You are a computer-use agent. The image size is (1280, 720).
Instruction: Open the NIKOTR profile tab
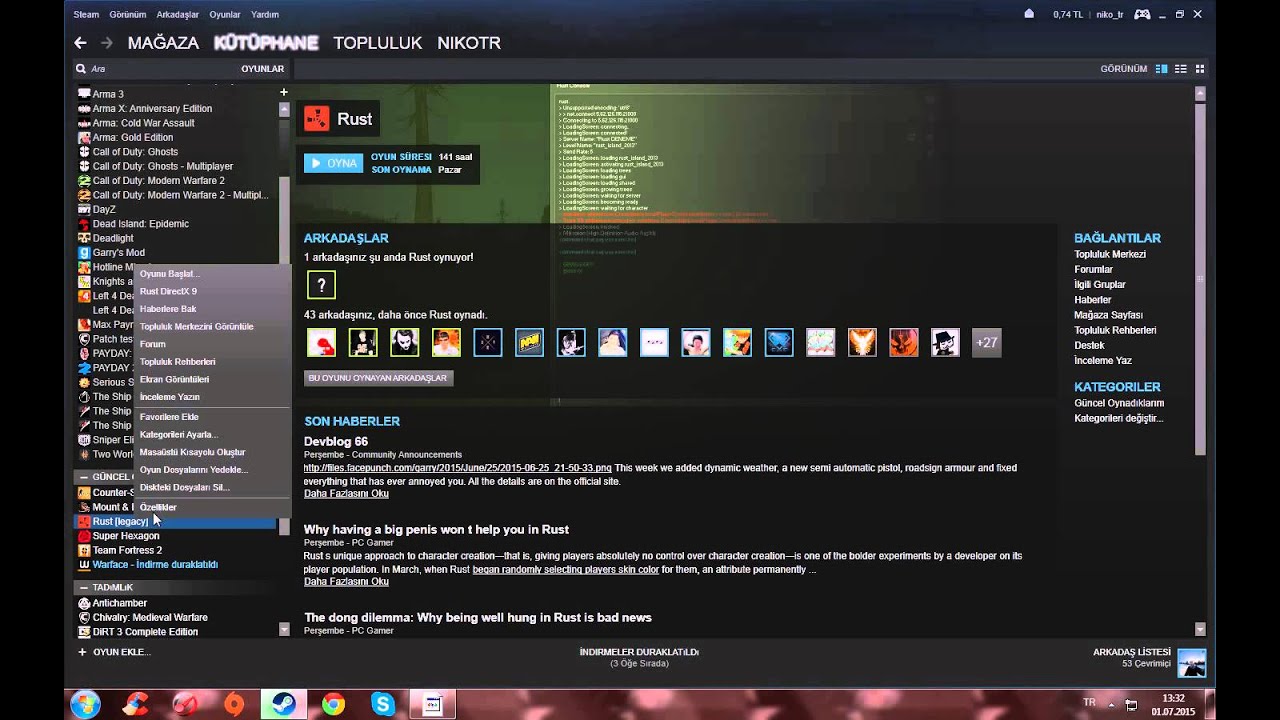(x=469, y=43)
